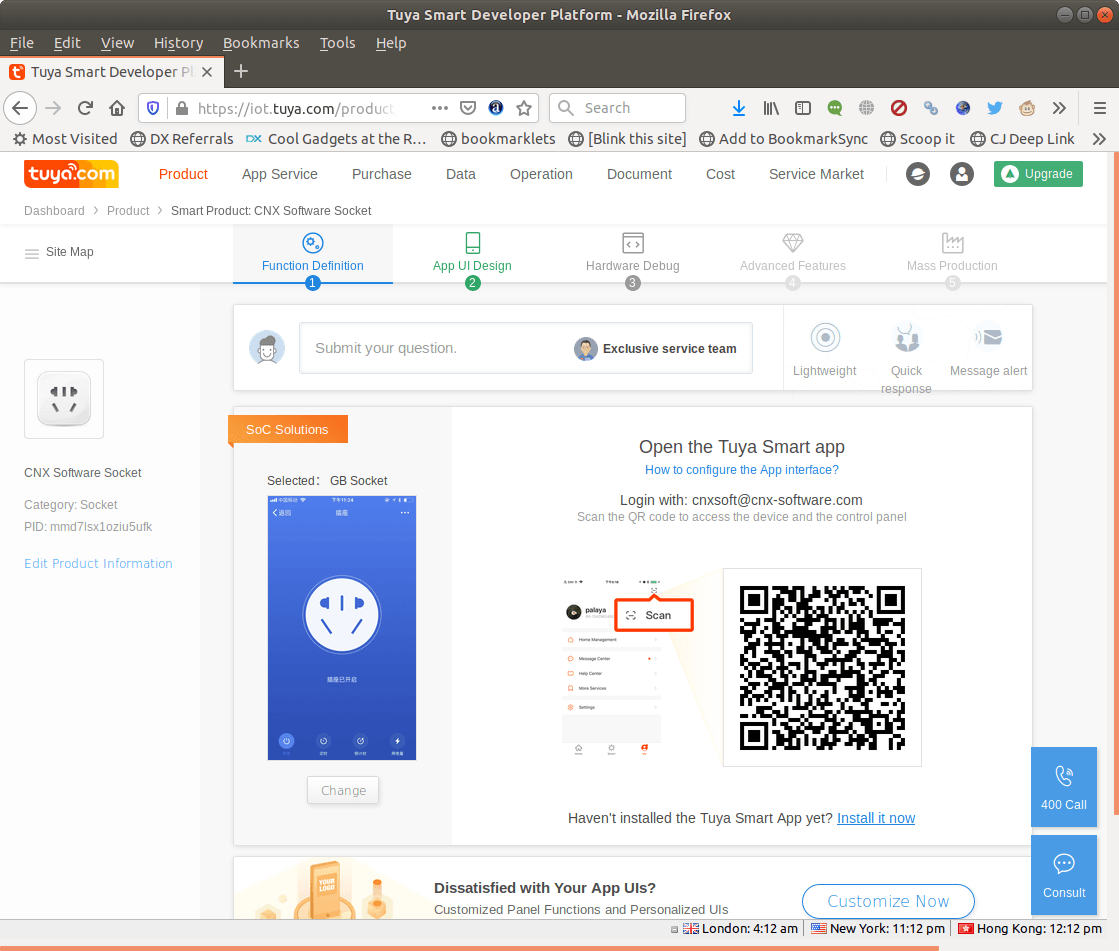Click the Exclusive service team label

669,349
